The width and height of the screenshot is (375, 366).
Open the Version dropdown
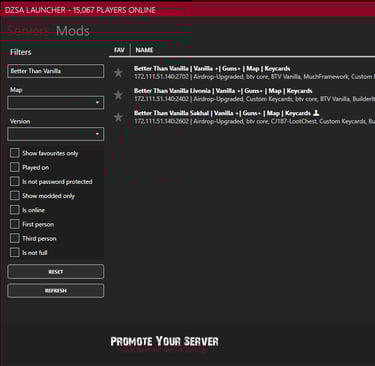(x=56, y=134)
